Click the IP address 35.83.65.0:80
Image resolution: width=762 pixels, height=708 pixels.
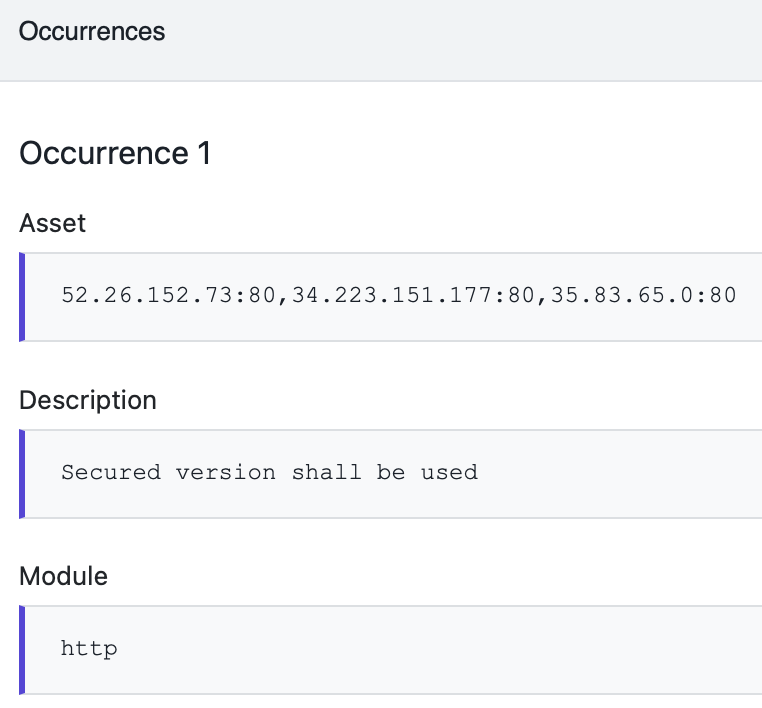pyautogui.click(x=643, y=295)
